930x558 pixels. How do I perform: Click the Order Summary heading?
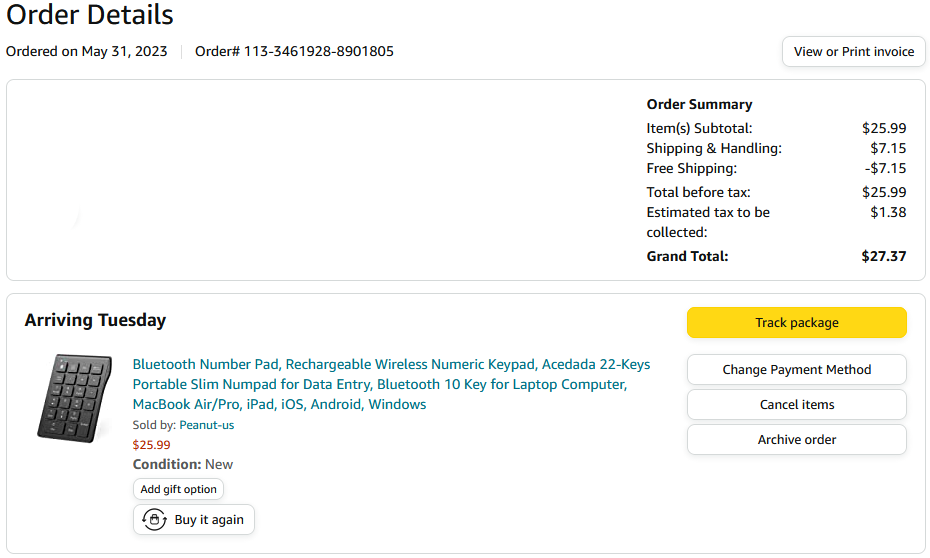pos(699,104)
